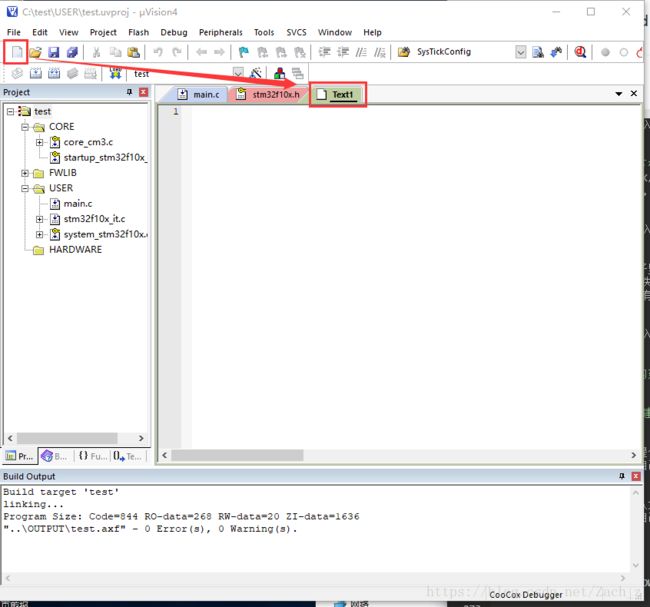This screenshot has height=607, width=650.
Task: Indent selected lines icon
Action: click(324, 52)
